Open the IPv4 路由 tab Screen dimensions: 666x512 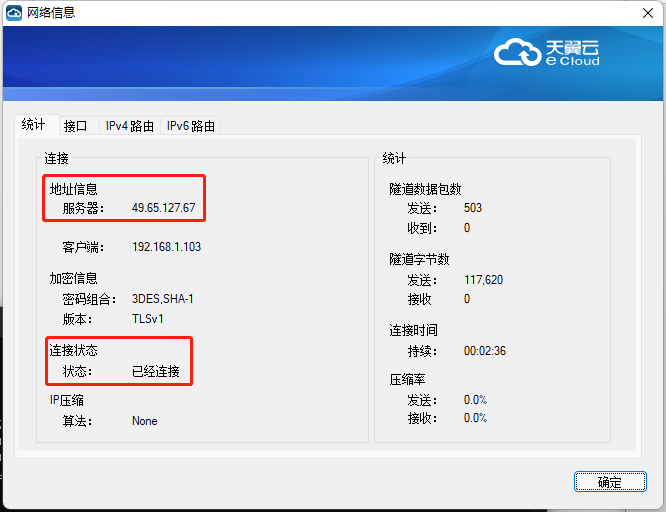click(x=130, y=126)
